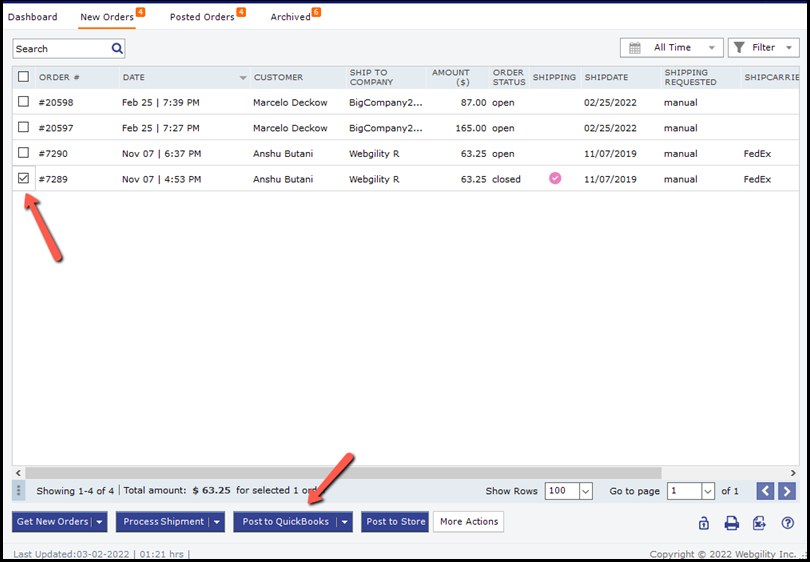Open the All Time date range dropdown
Screen dimensions: 810x562
tap(671, 47)
